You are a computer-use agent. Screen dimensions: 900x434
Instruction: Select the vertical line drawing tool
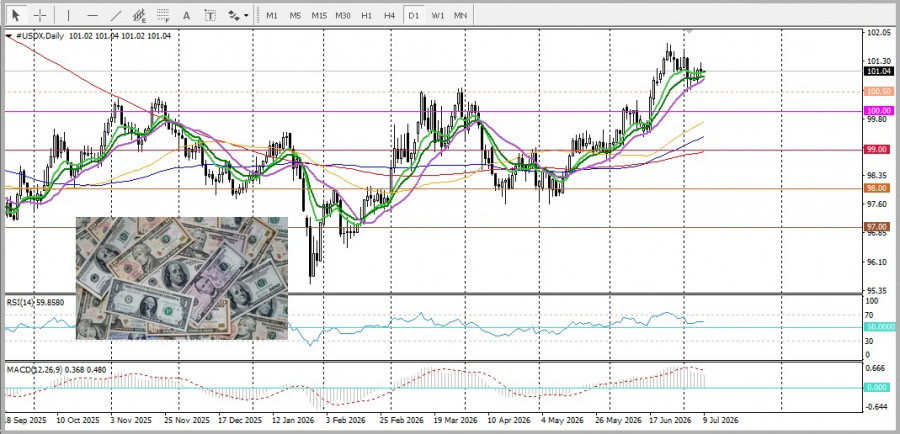69,16
